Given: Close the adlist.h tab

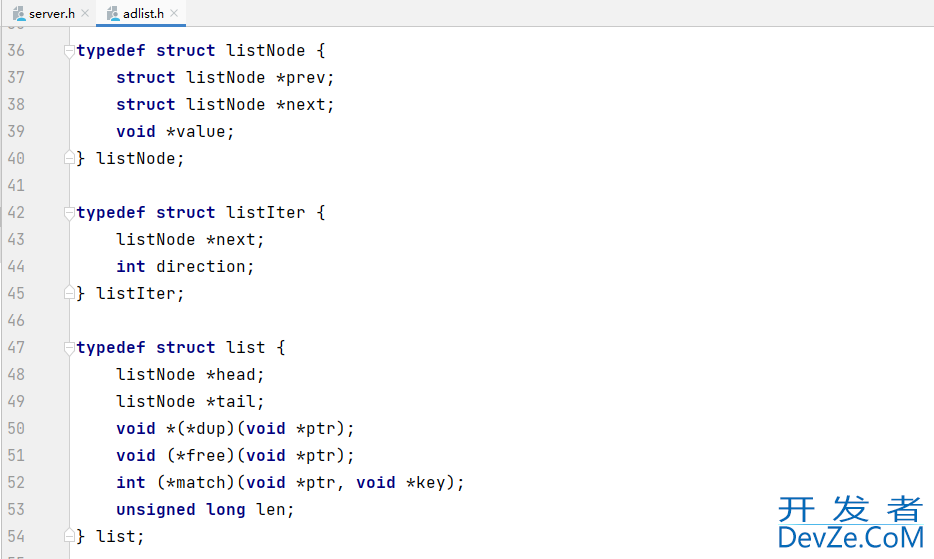Looking at the screenshot, I should pyautogui.click(x=174, y=13).
